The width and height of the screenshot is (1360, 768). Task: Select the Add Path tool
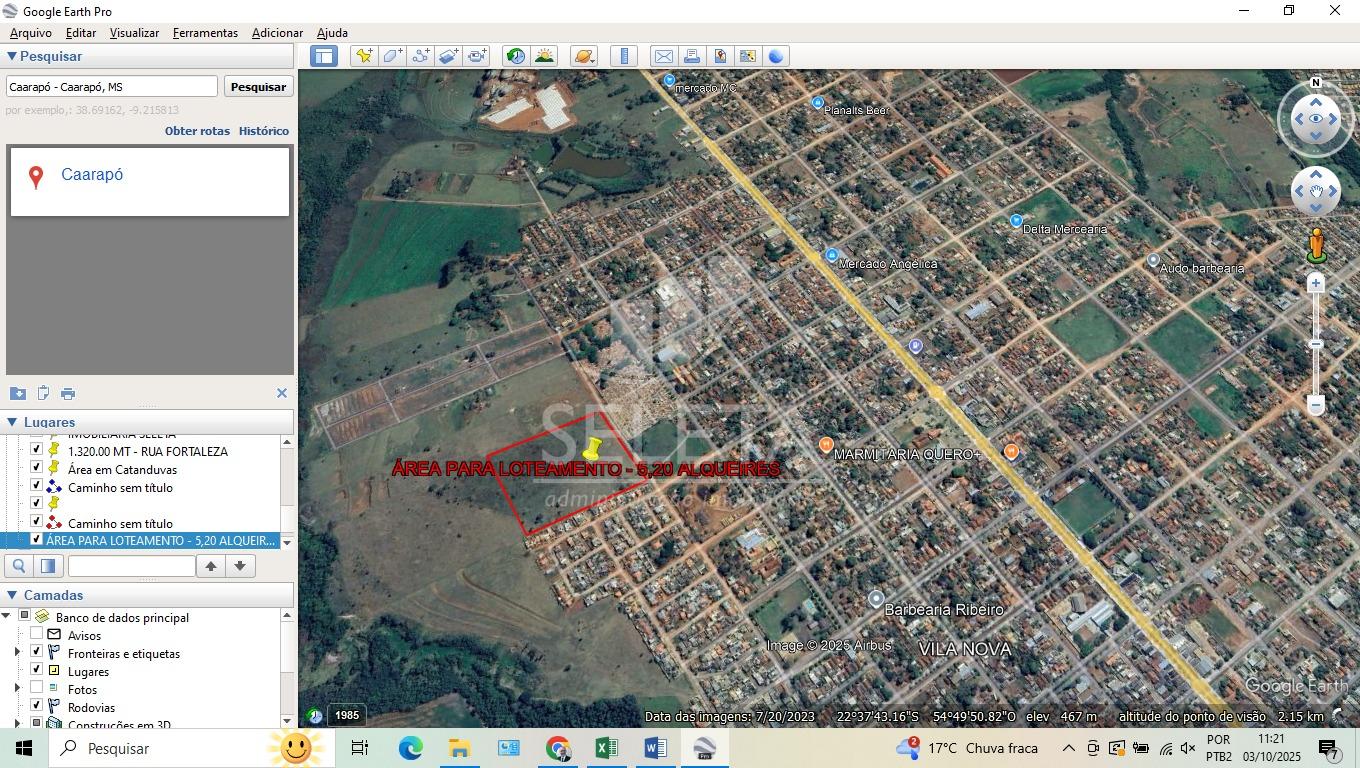pyautogui.click(x=420, y=56)
